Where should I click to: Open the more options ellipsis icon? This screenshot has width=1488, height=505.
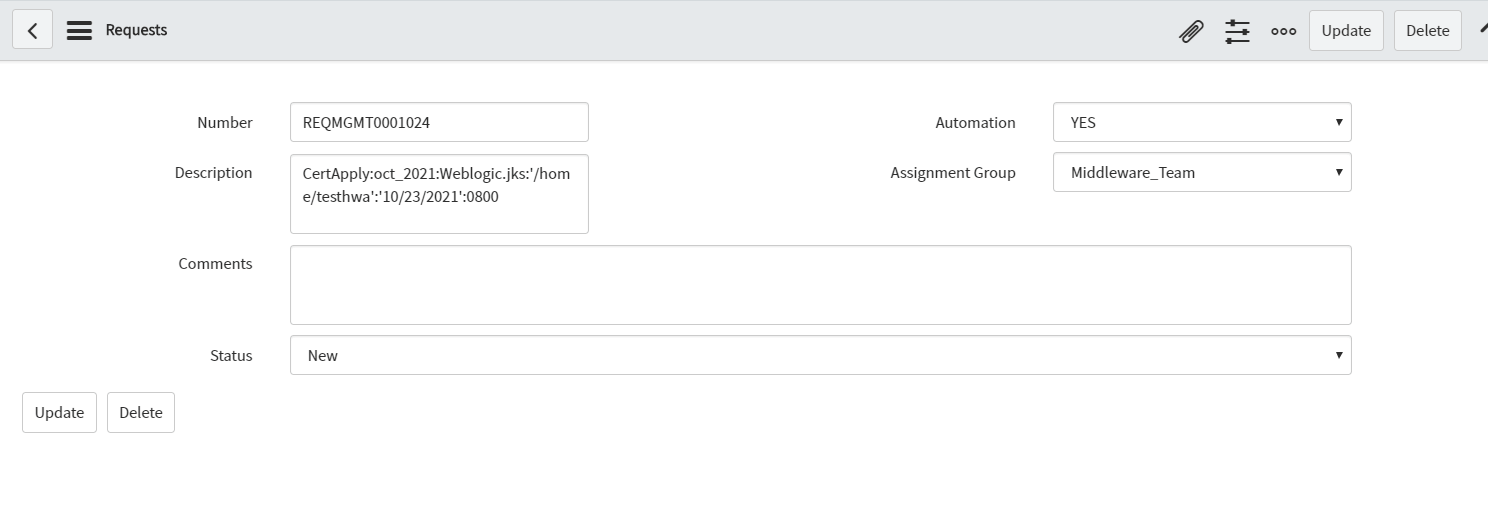tap(1283, 31)
